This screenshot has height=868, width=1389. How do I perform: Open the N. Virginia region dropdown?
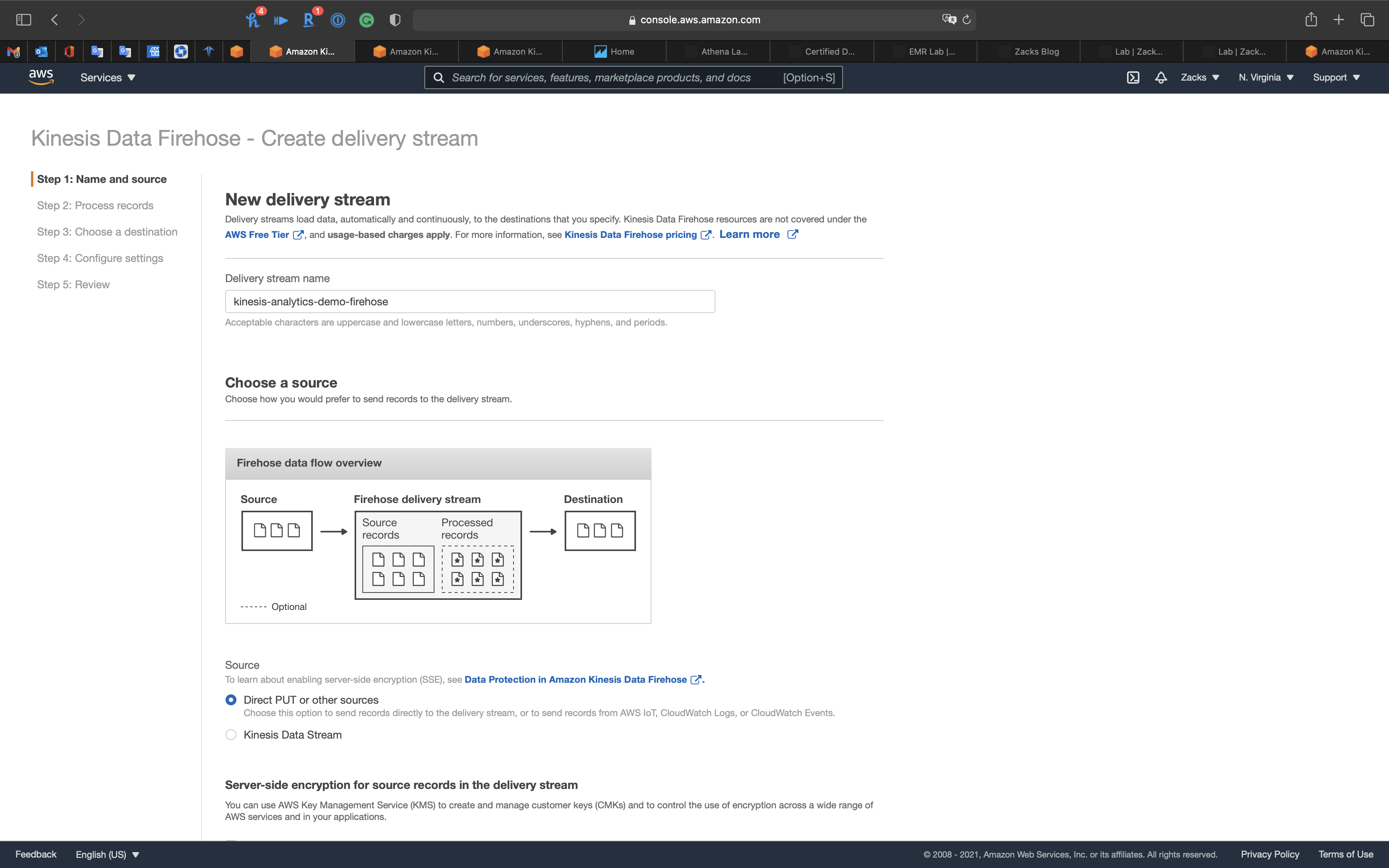(x=1266, y=77)
